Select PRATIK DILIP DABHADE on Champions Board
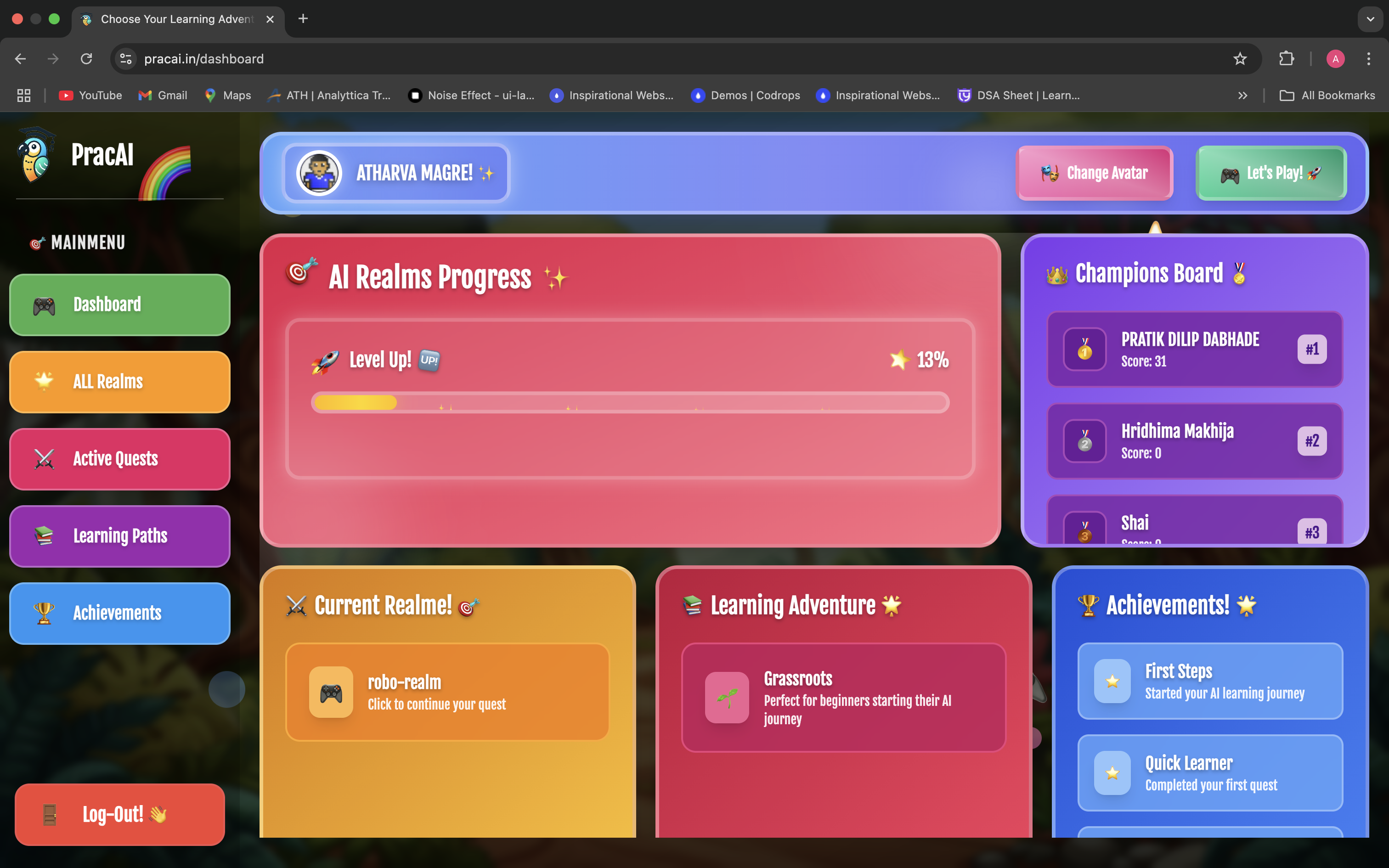Viewport: 1389px width, 868px height. [1194, 349]
